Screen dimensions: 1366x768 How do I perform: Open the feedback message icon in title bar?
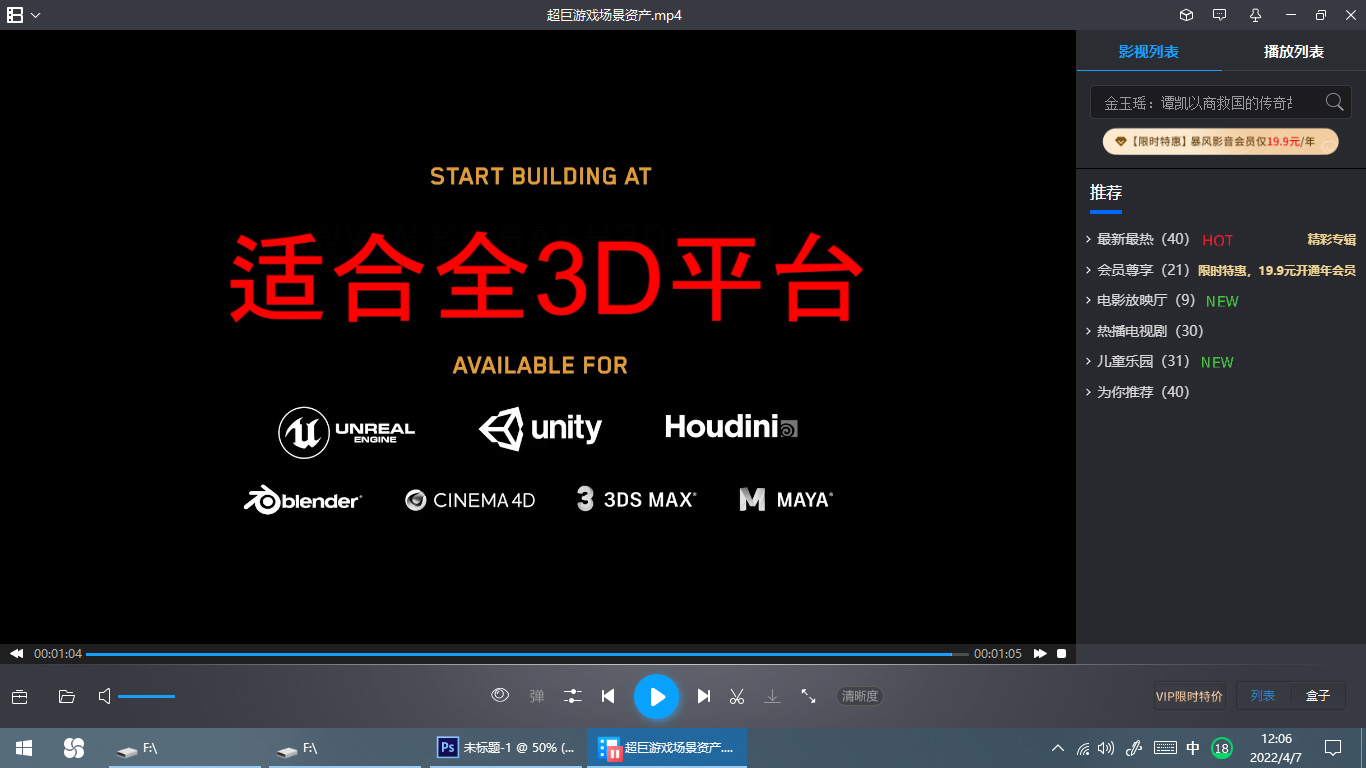click(x=1221, y=15)
